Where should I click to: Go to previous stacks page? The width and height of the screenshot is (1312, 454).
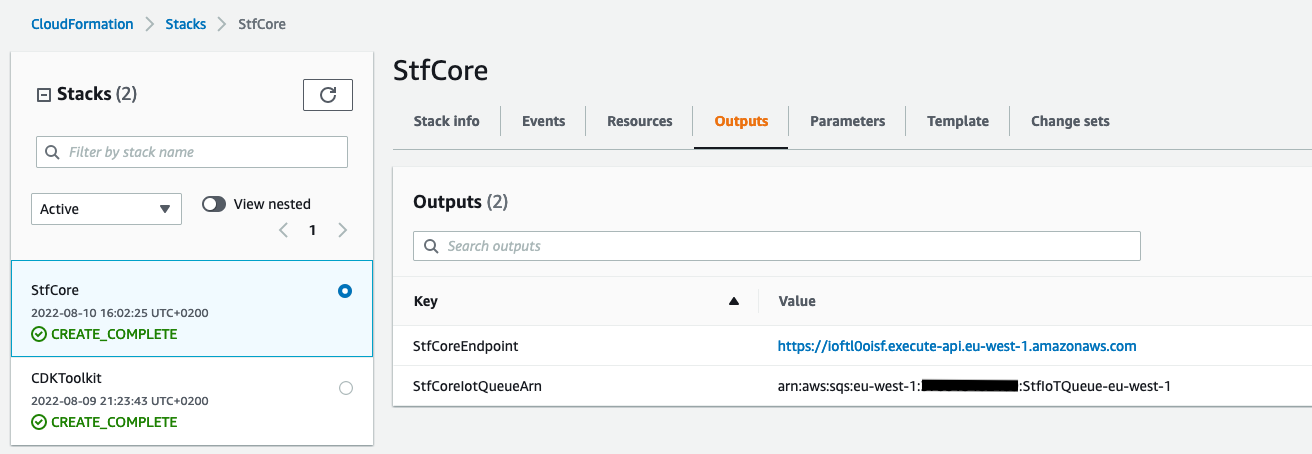tap(283, 230)
